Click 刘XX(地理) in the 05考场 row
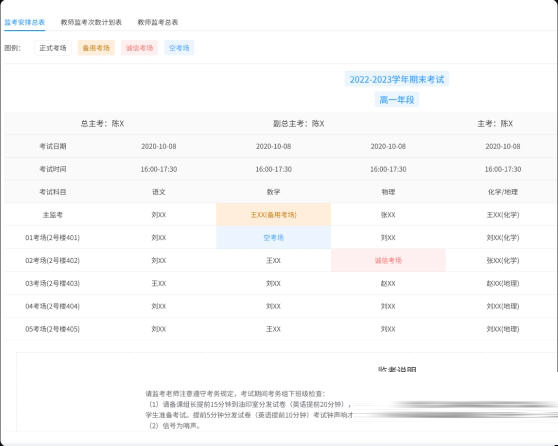558x446 pixels. pyautogui.click(x=503, y=329)
